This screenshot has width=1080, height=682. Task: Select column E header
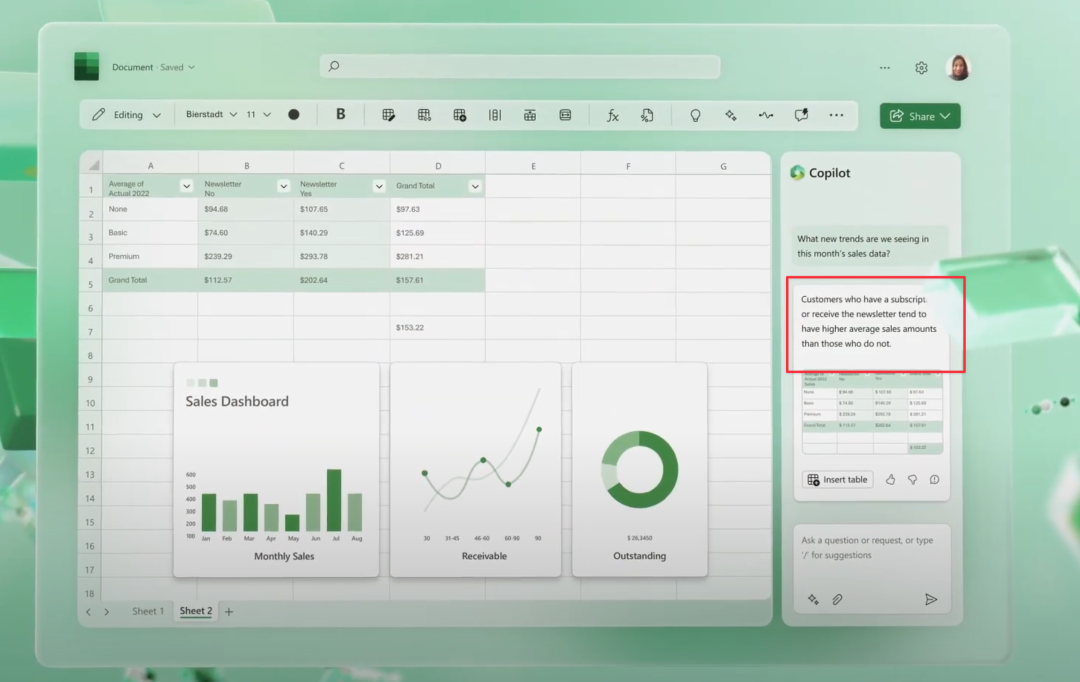(533, 165)
